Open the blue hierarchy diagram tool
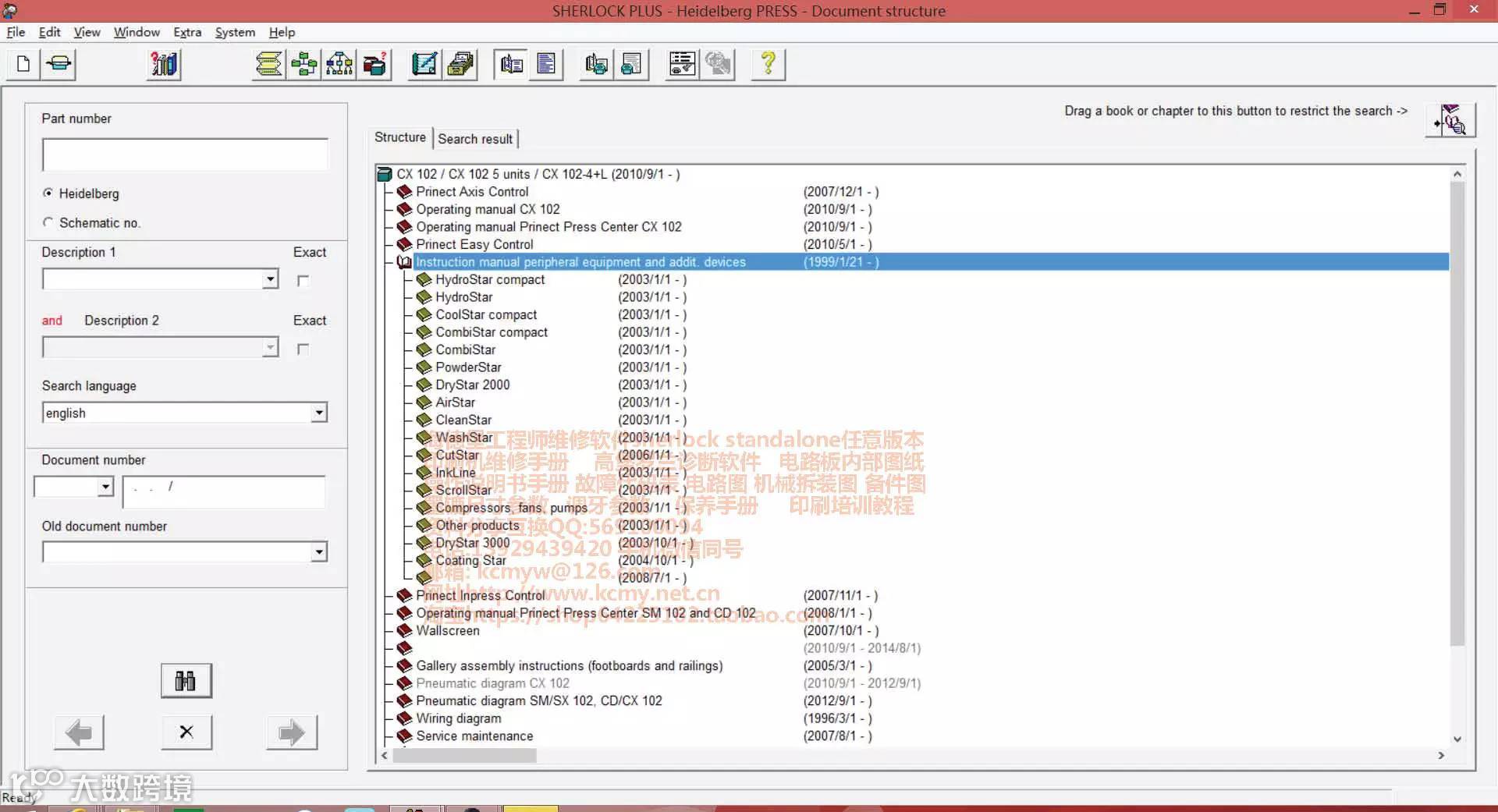This screenshot has width=1498, height=812. tap(339, 64)
